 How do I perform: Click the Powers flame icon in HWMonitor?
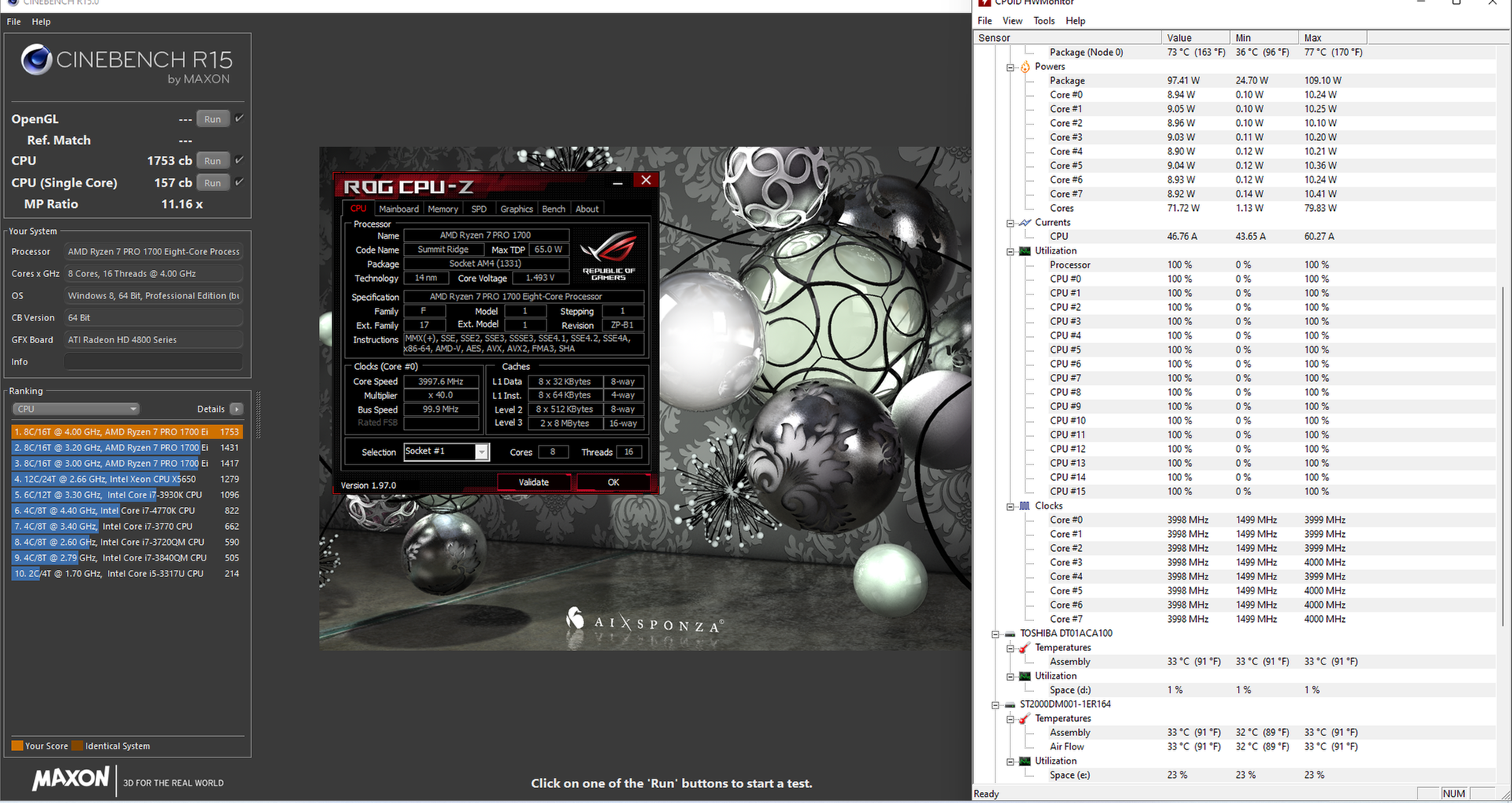click(1025, 67)
